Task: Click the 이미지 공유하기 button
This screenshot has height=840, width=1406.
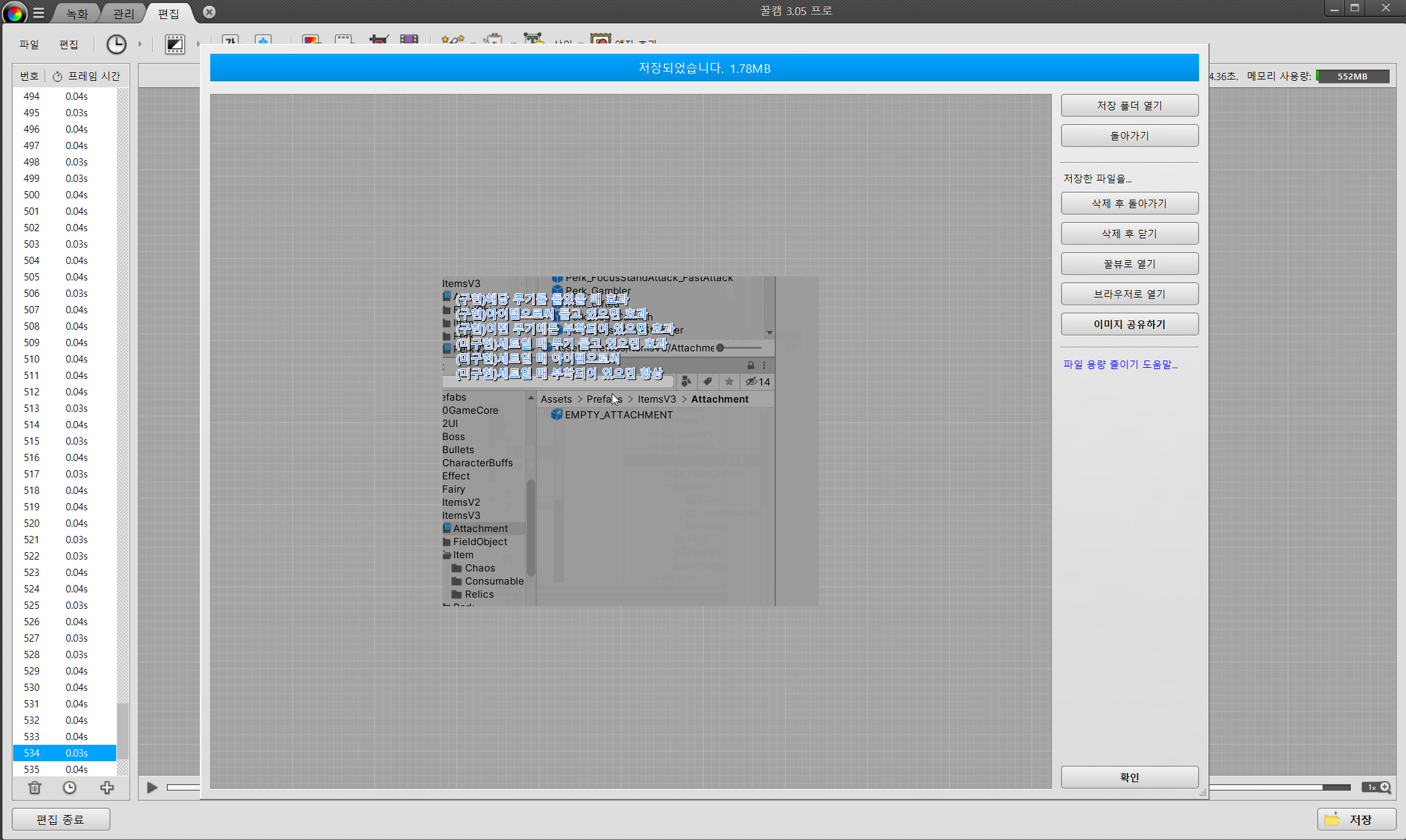Action: point(1129,324)
